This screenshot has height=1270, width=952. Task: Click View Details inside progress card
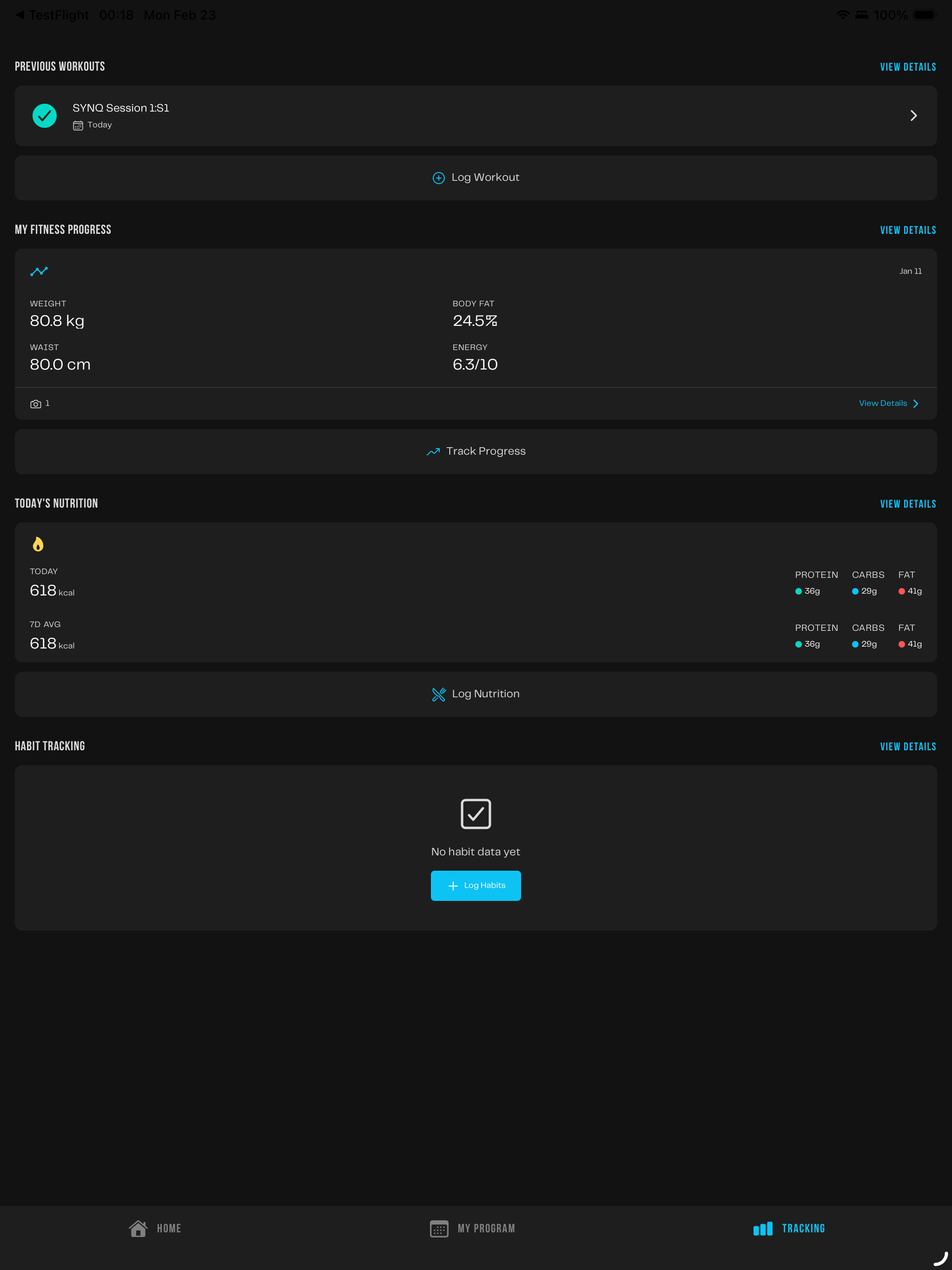click(883, 403)
